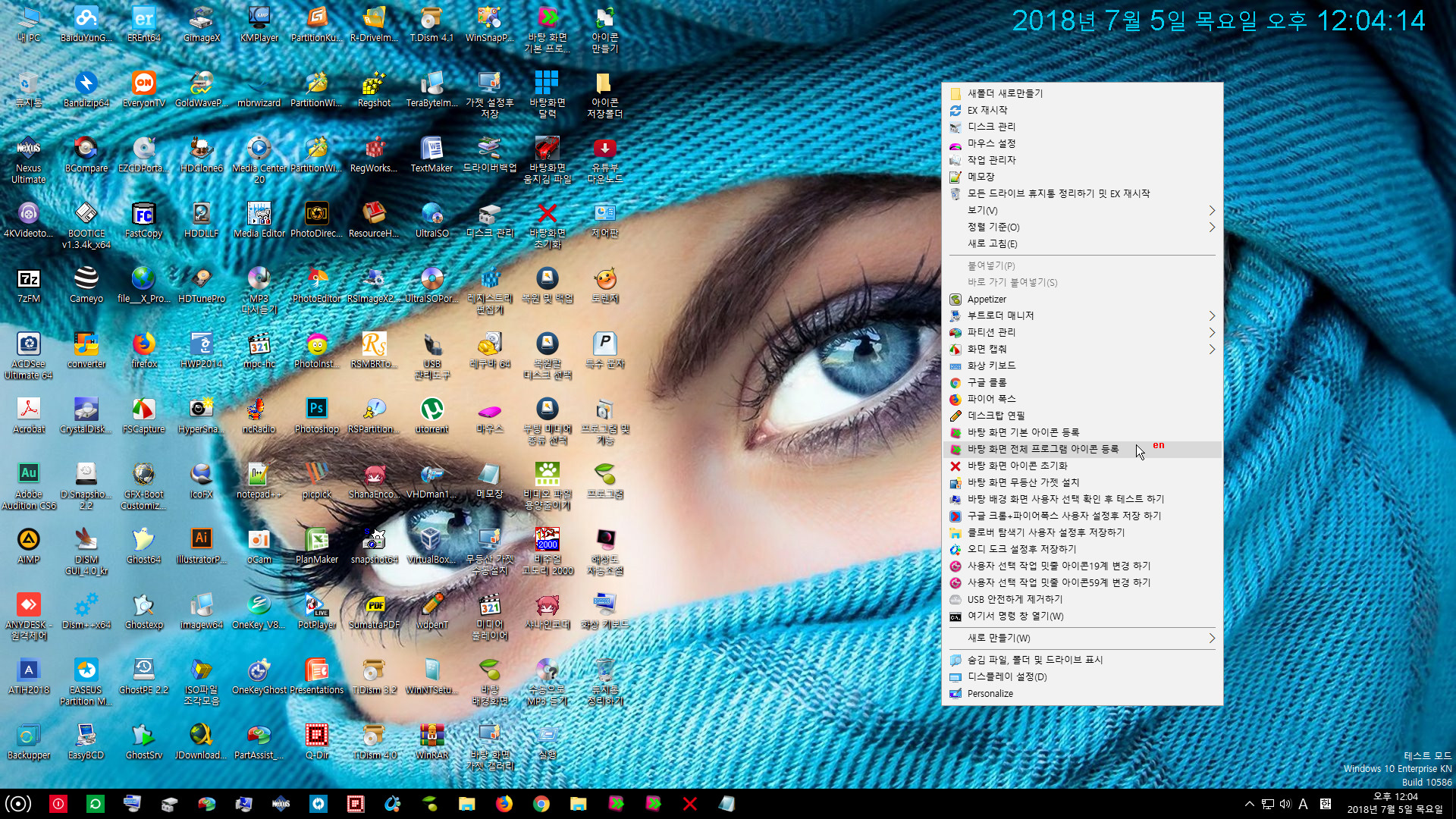The height and width of the screenshot is (819, 1456).
Task: Launch illustrator desktop shortcut
Action: click(201, 546)
